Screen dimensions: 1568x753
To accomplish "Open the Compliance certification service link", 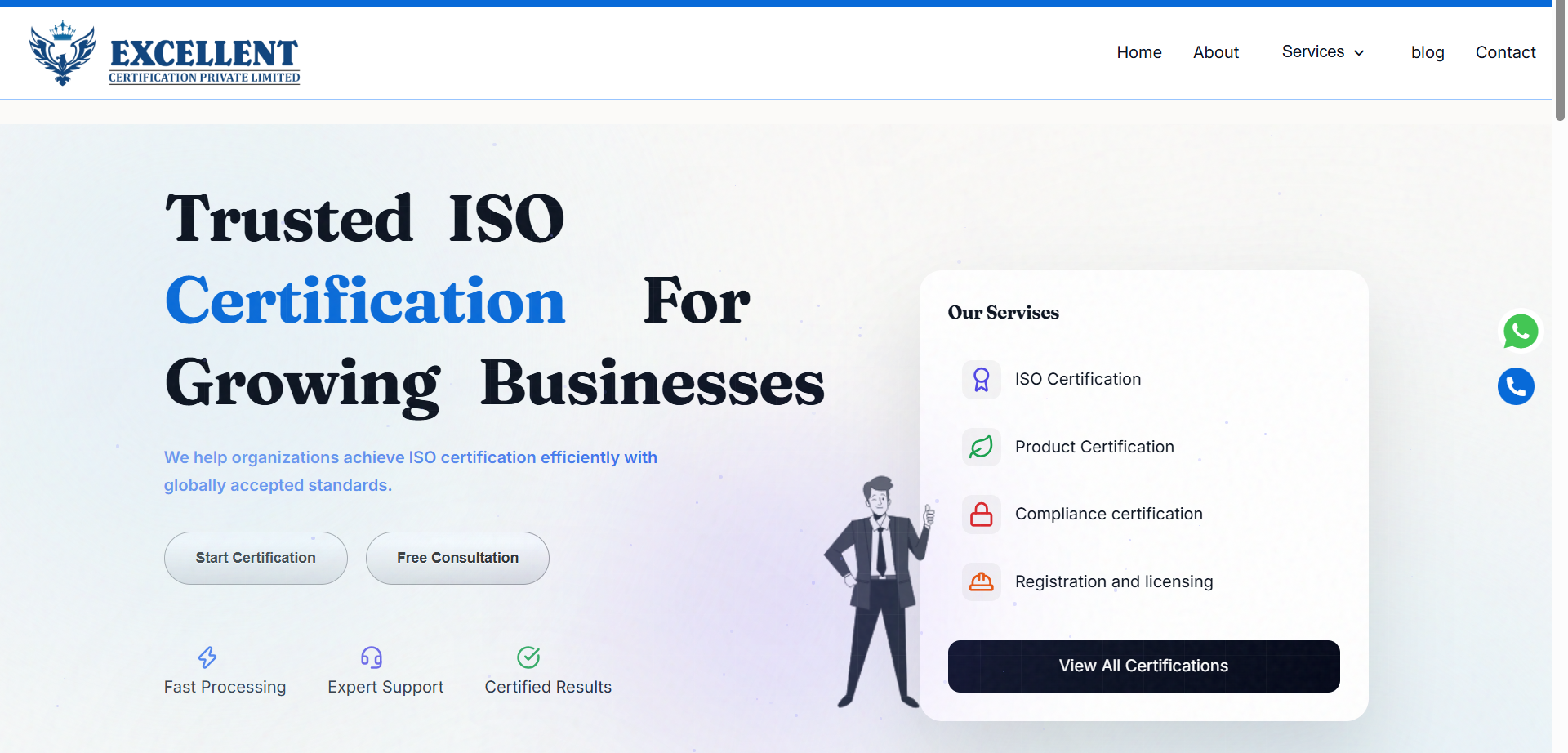I will coord(1109,514).
